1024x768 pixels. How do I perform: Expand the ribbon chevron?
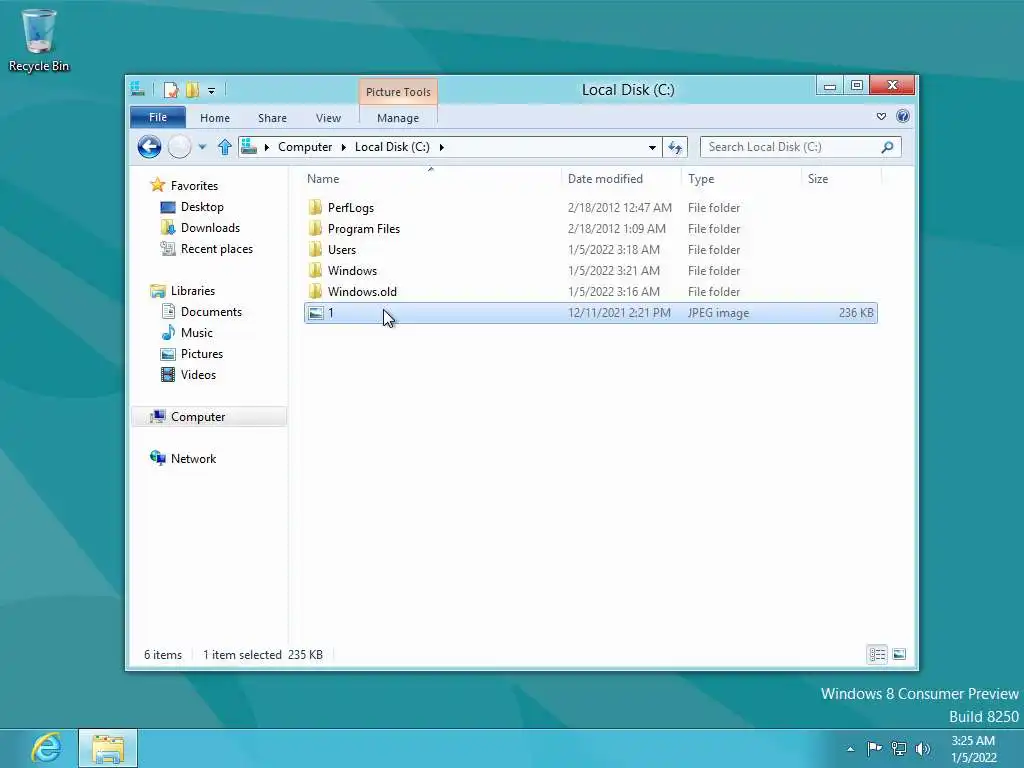(881, 116)
